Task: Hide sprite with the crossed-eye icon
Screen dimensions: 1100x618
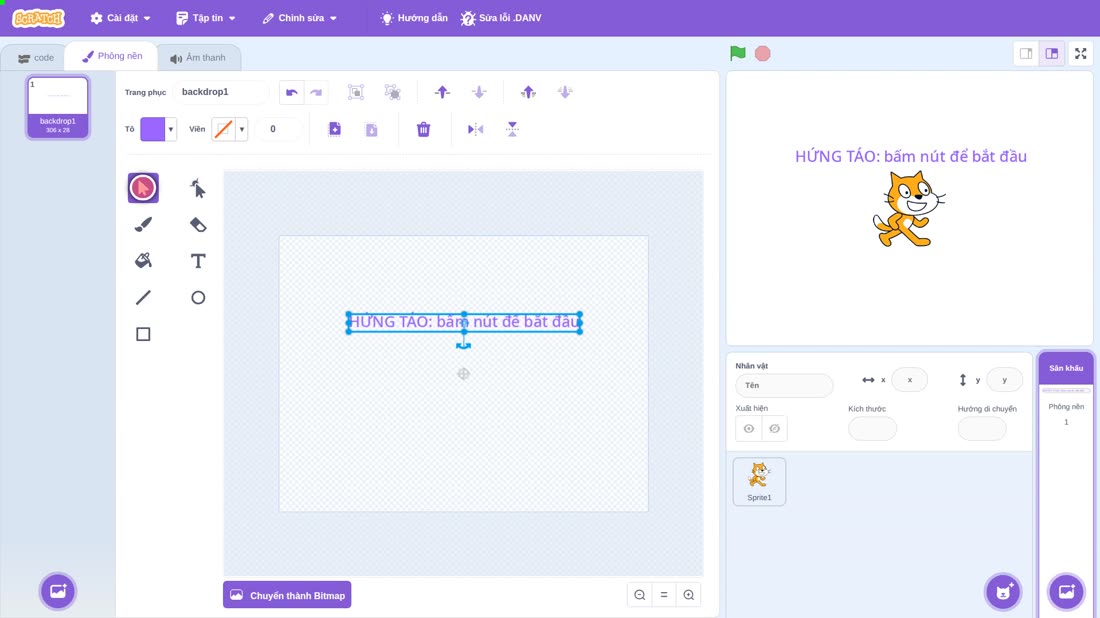Action: [774, 429]
